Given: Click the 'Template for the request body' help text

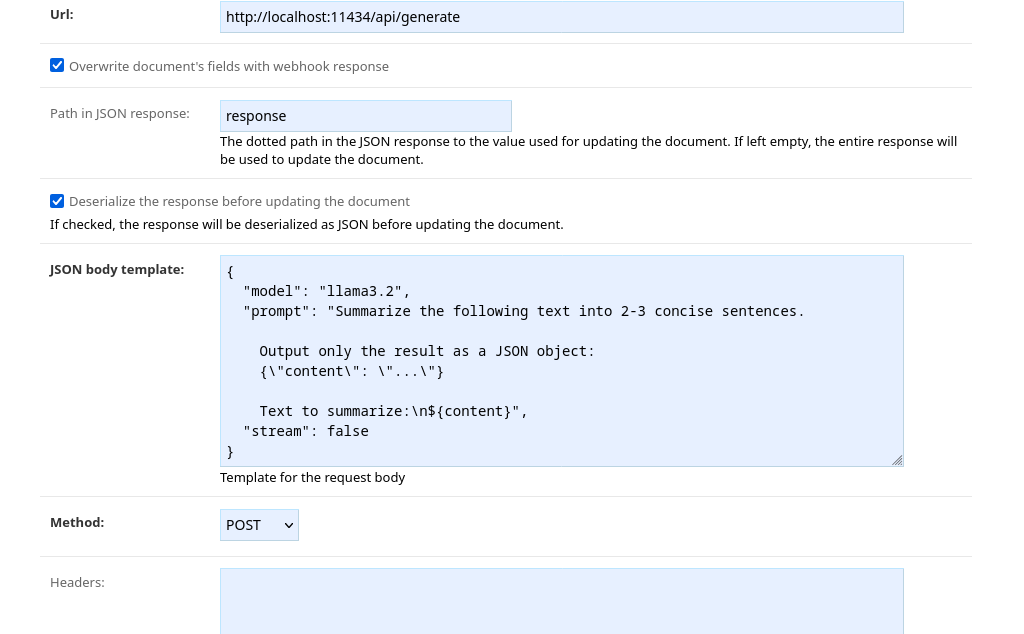Looking at the screenshot, I should pyautogui.click(x=312, y=477).
